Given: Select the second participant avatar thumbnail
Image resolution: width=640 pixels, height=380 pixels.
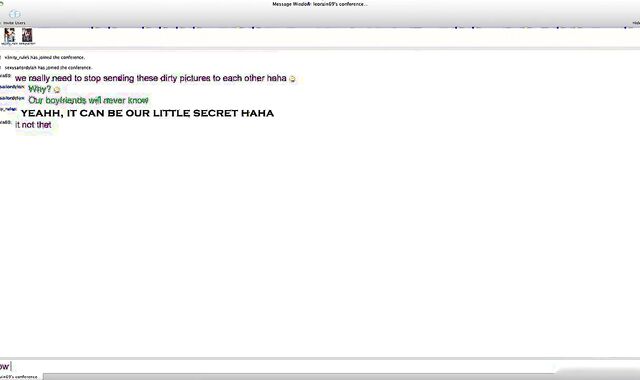Looking at the screenshot, I should (x=27, y=35).
